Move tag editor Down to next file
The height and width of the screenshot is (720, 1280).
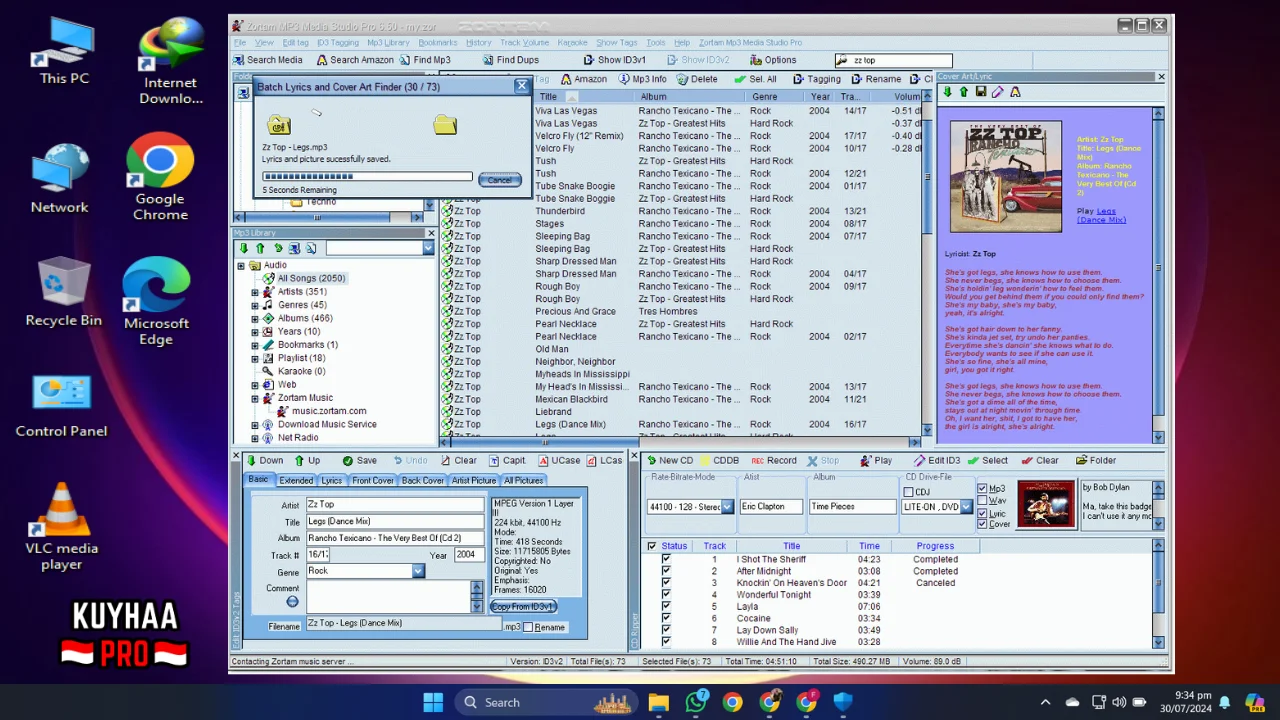(x=264, y=461)
